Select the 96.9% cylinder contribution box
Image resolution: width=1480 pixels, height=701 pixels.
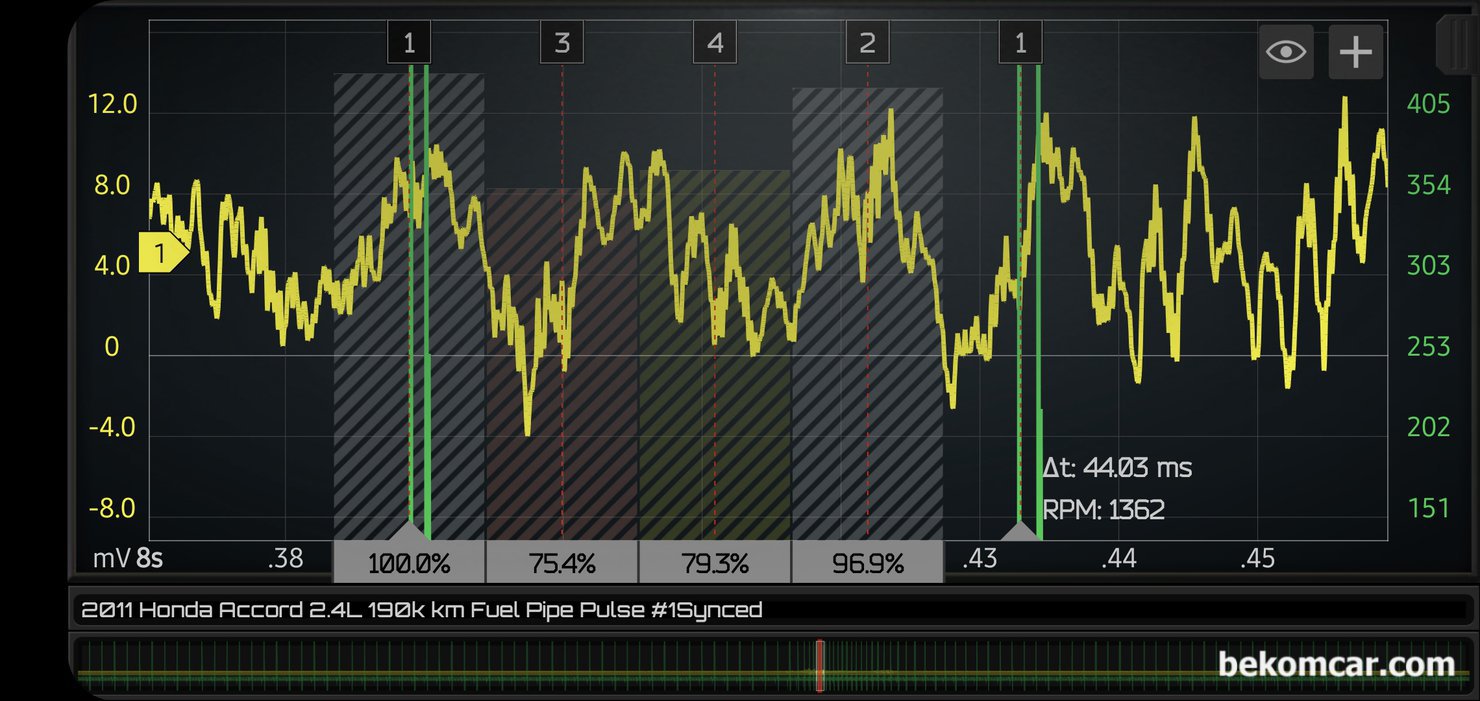coord(867,563)
